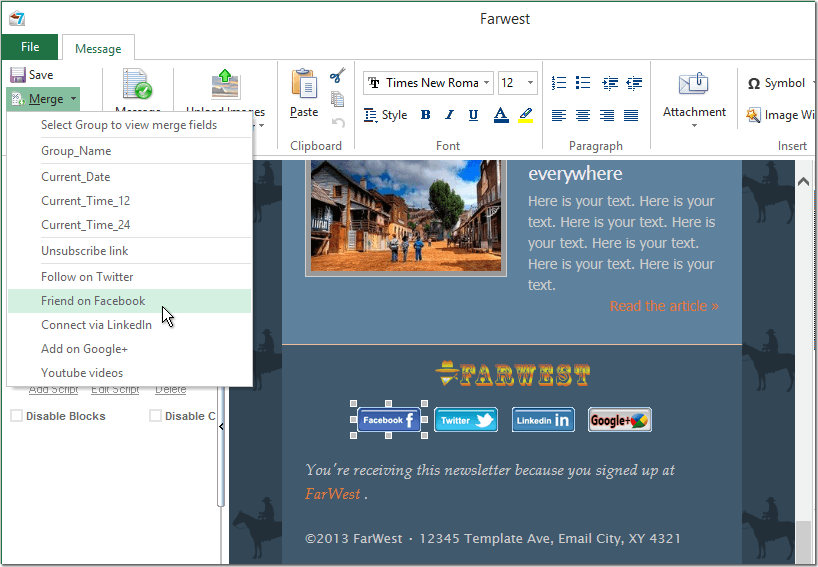Toggle the second Disable checkbox
Viewport: 818px width, 567px height.
pos(155,416)
